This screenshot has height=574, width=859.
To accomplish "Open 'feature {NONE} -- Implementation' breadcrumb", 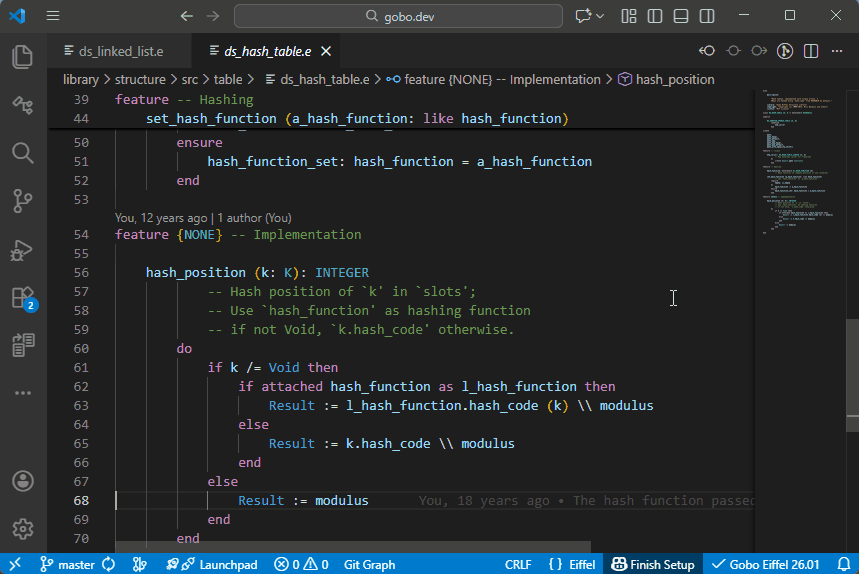I will click(x=493, y=79).
